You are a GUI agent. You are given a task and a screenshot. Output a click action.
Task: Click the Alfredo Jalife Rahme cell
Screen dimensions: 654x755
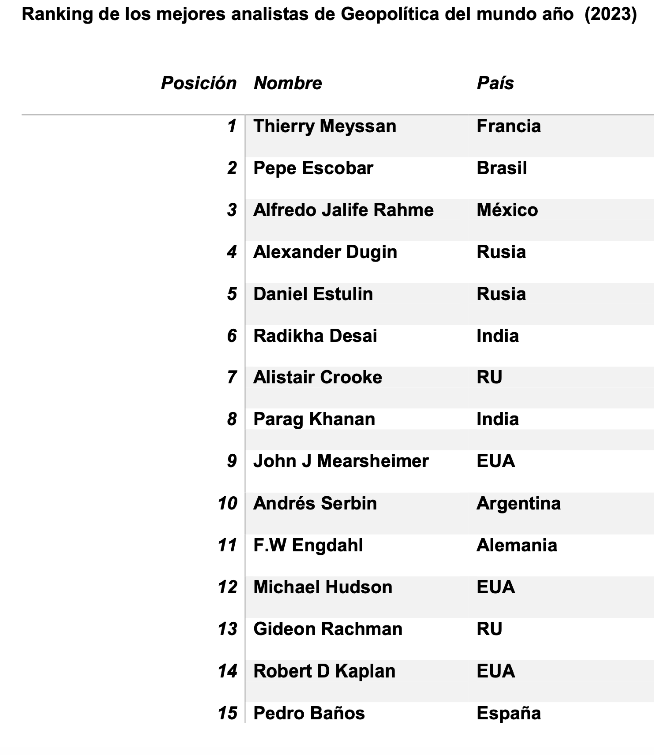coord(343,210)
